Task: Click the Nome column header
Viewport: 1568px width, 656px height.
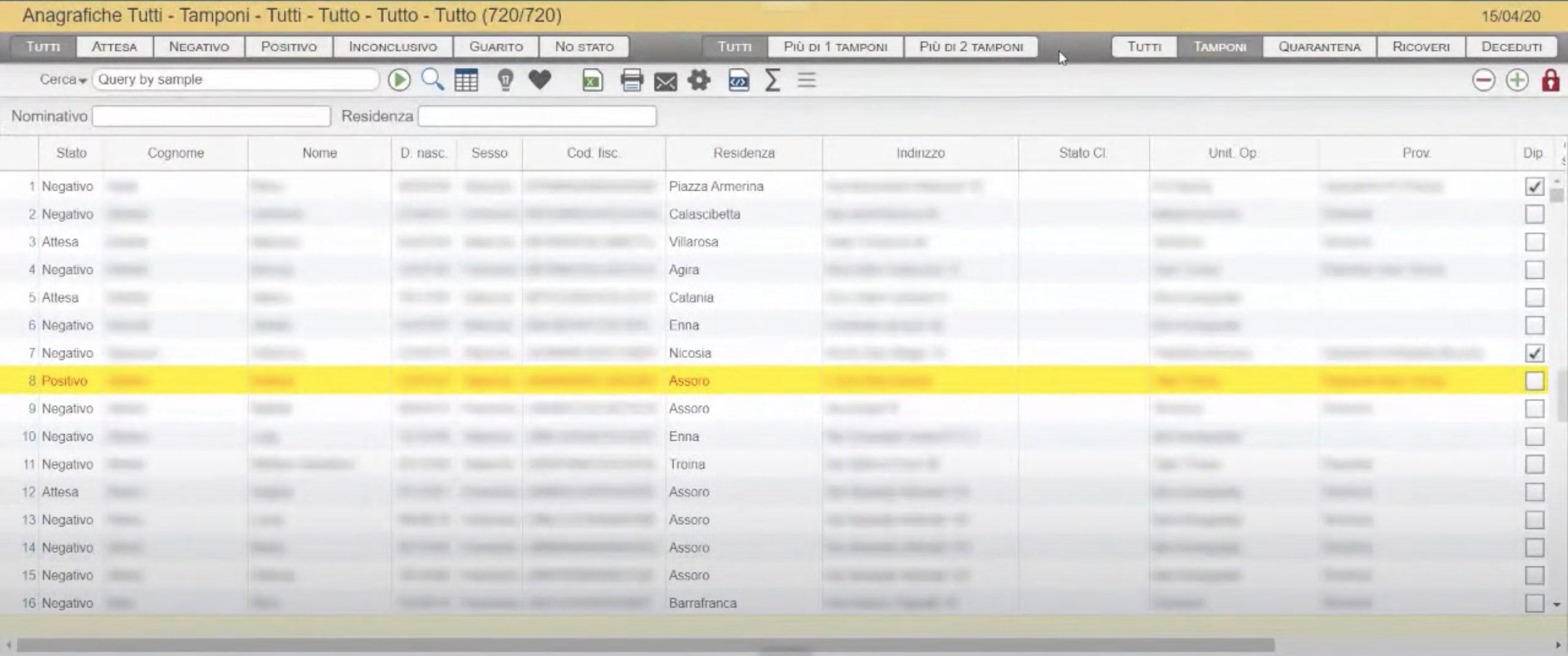Action: 320,153
